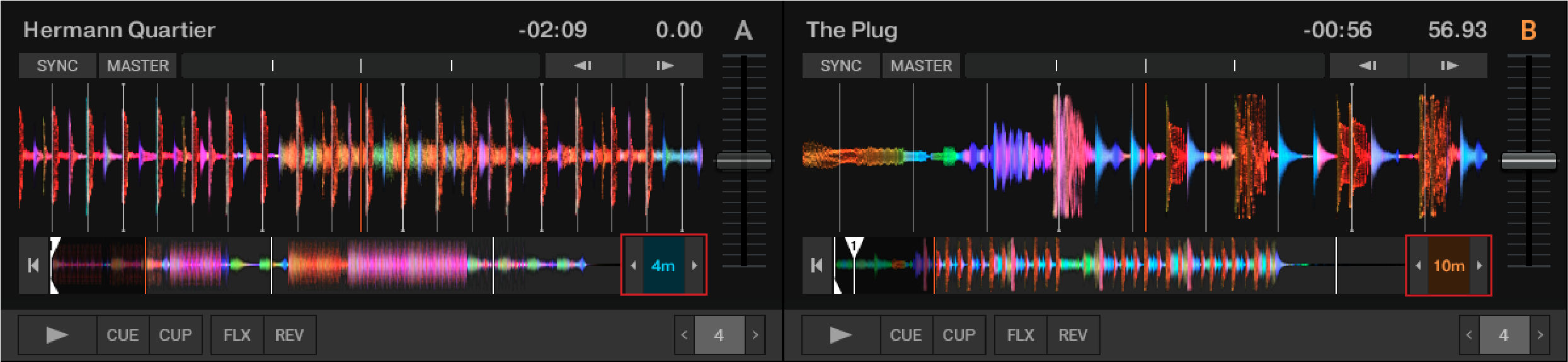Increase loop size on Deck A

755,335
